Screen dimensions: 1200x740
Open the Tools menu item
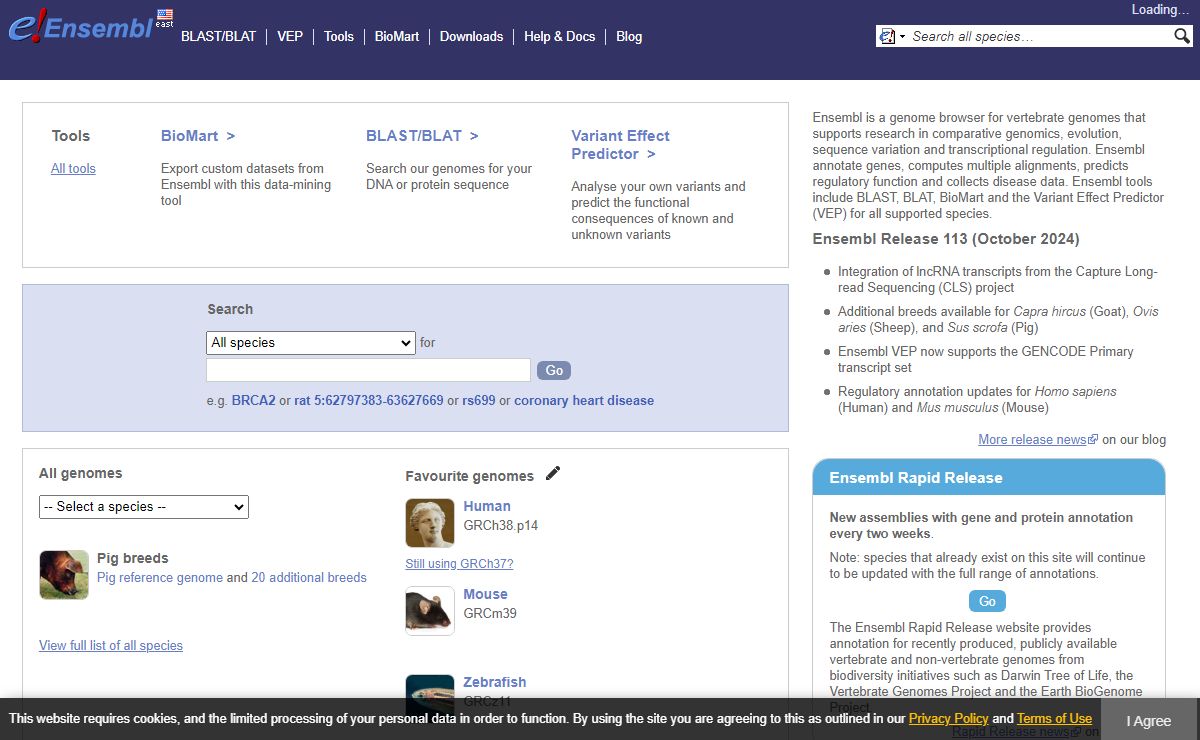pyautogui.click(x=339, y=36)
